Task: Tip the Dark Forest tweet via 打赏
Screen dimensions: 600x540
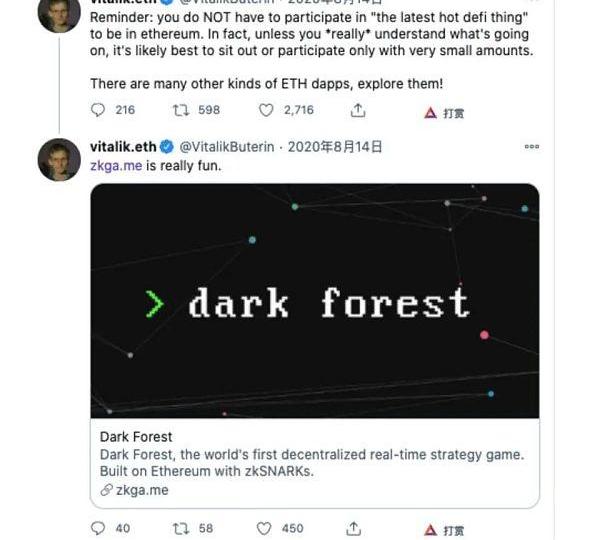Action: click(x=445, y=529)
